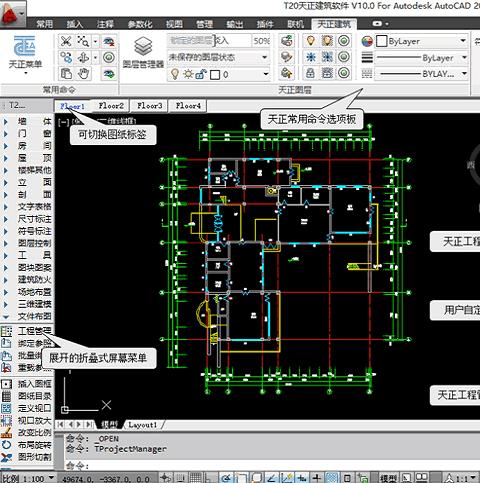Screen dimensions: 480x483
Task: Open the ByLayer color dropdown
Action: [463, 41]
